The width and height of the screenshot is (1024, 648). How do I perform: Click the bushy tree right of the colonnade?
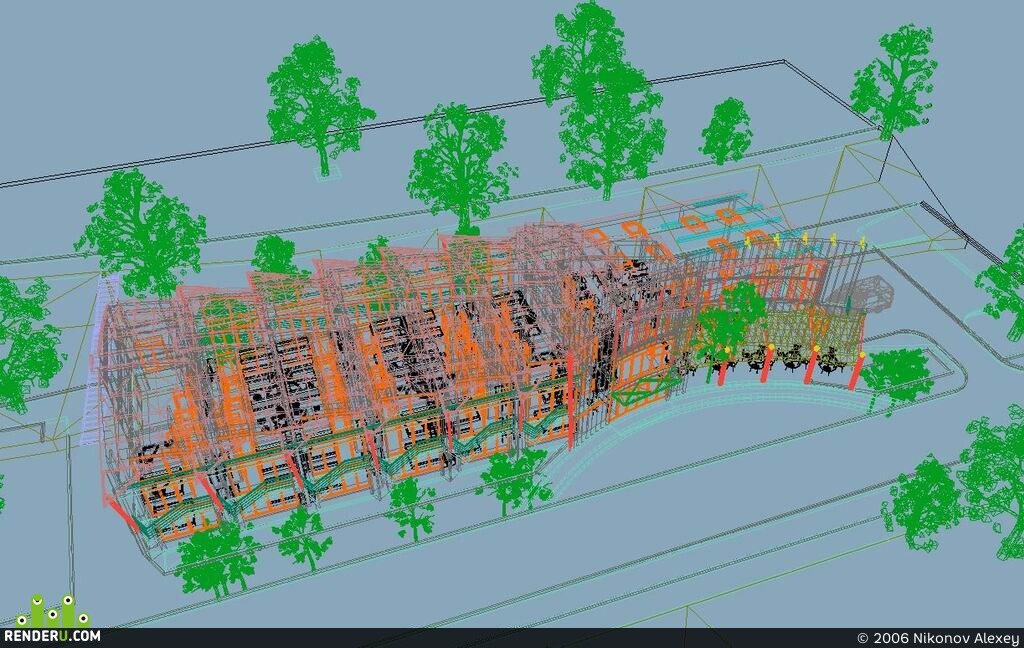(x=897, y=378)
